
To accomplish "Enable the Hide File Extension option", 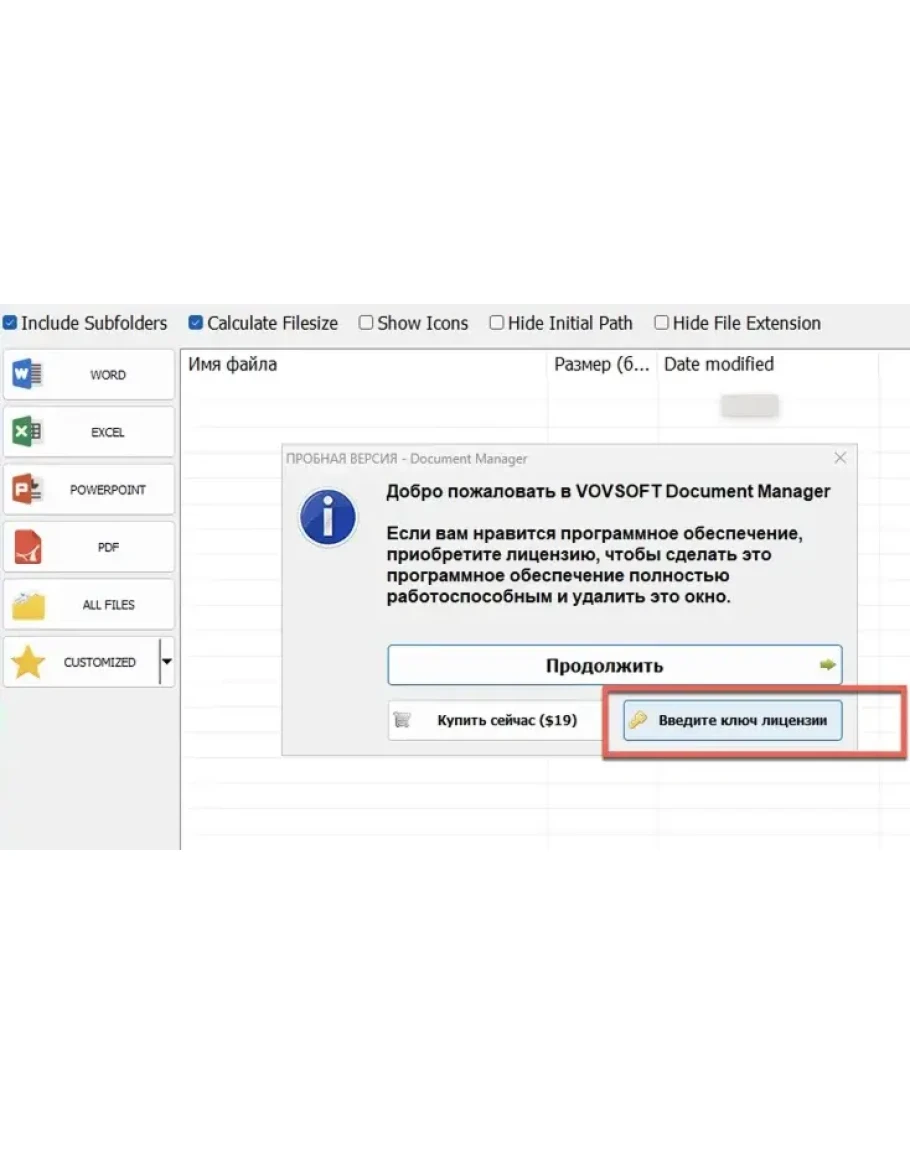I will pos(661,323).
